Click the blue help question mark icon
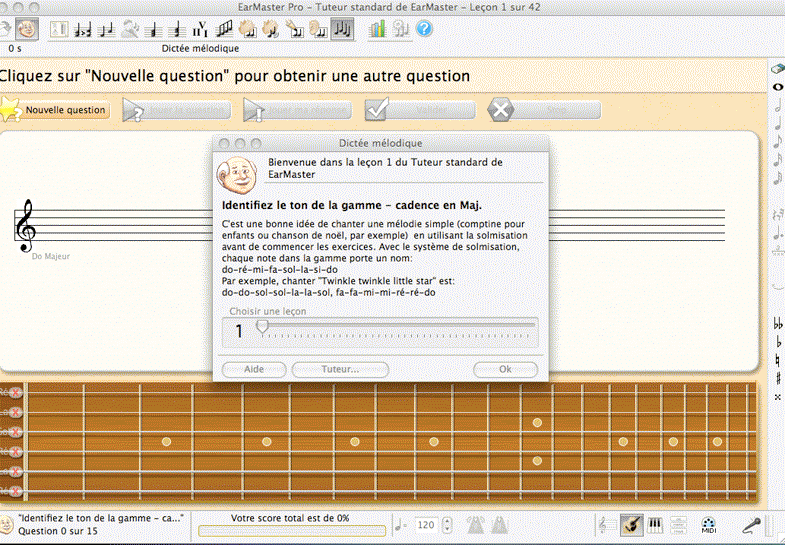This screenshot has width=785, height=545. point(424,28)
